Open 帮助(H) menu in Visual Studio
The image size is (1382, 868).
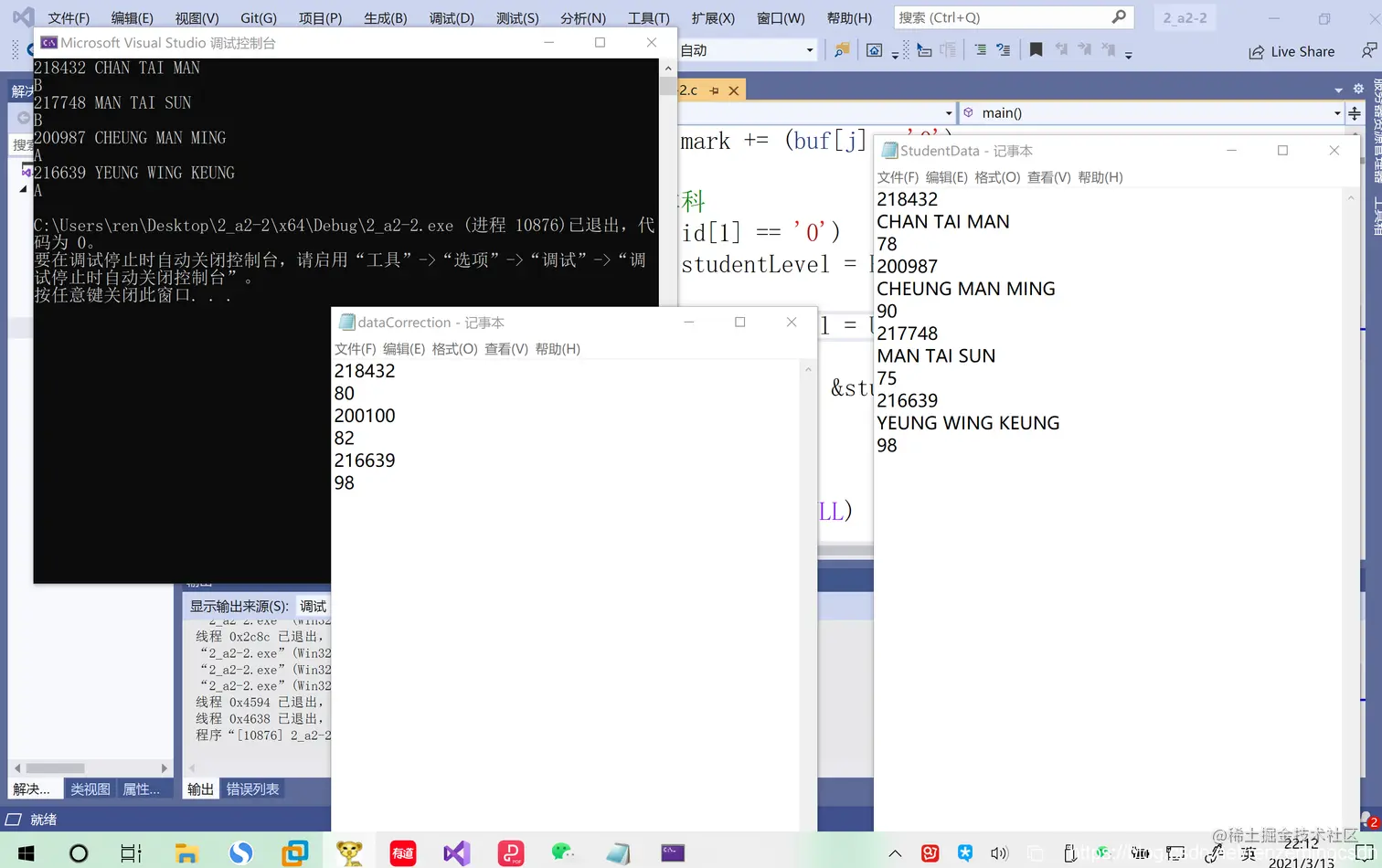[x=849, y=18]
